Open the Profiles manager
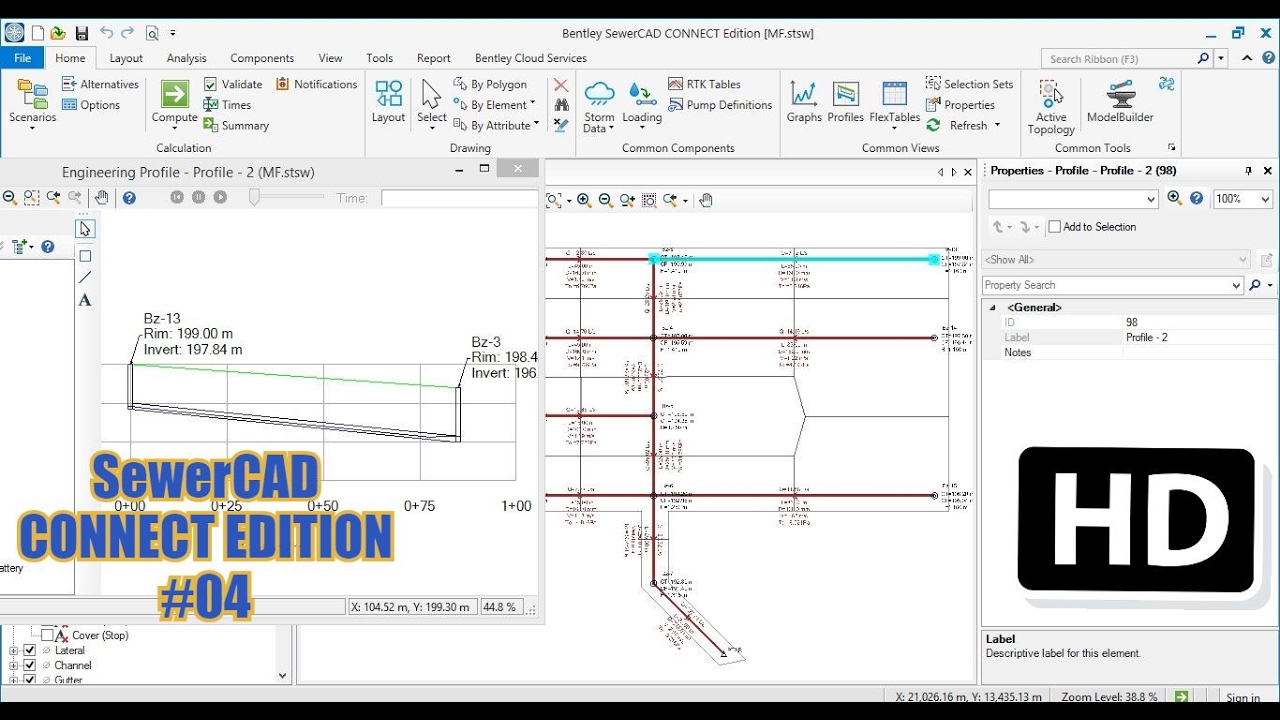 [x=846, y=101]
